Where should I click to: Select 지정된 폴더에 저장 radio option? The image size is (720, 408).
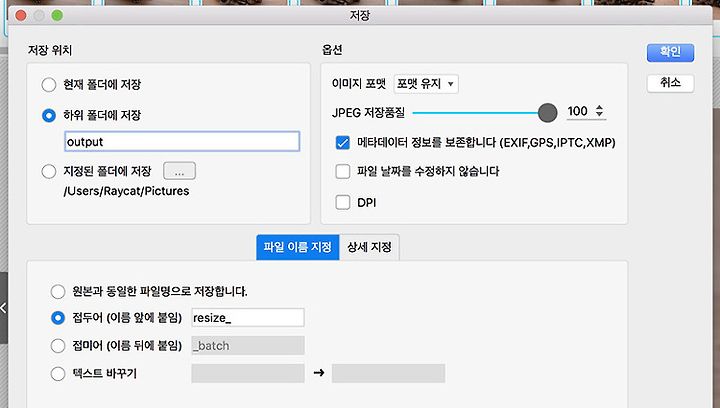[x=49, y=172]
